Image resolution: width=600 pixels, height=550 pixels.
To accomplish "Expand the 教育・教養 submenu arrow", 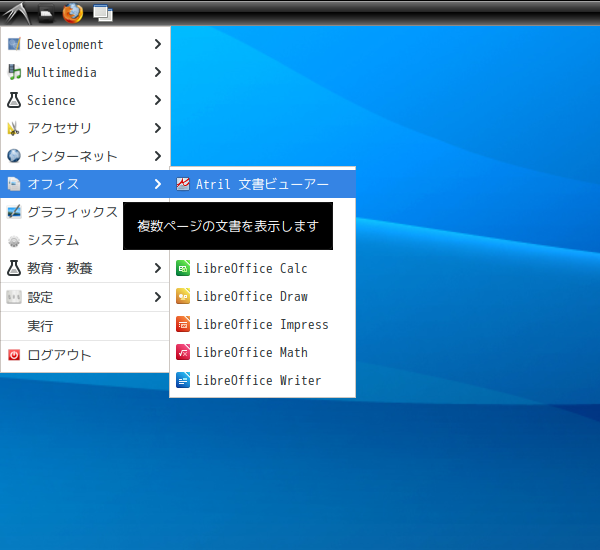I will (158, 268).
